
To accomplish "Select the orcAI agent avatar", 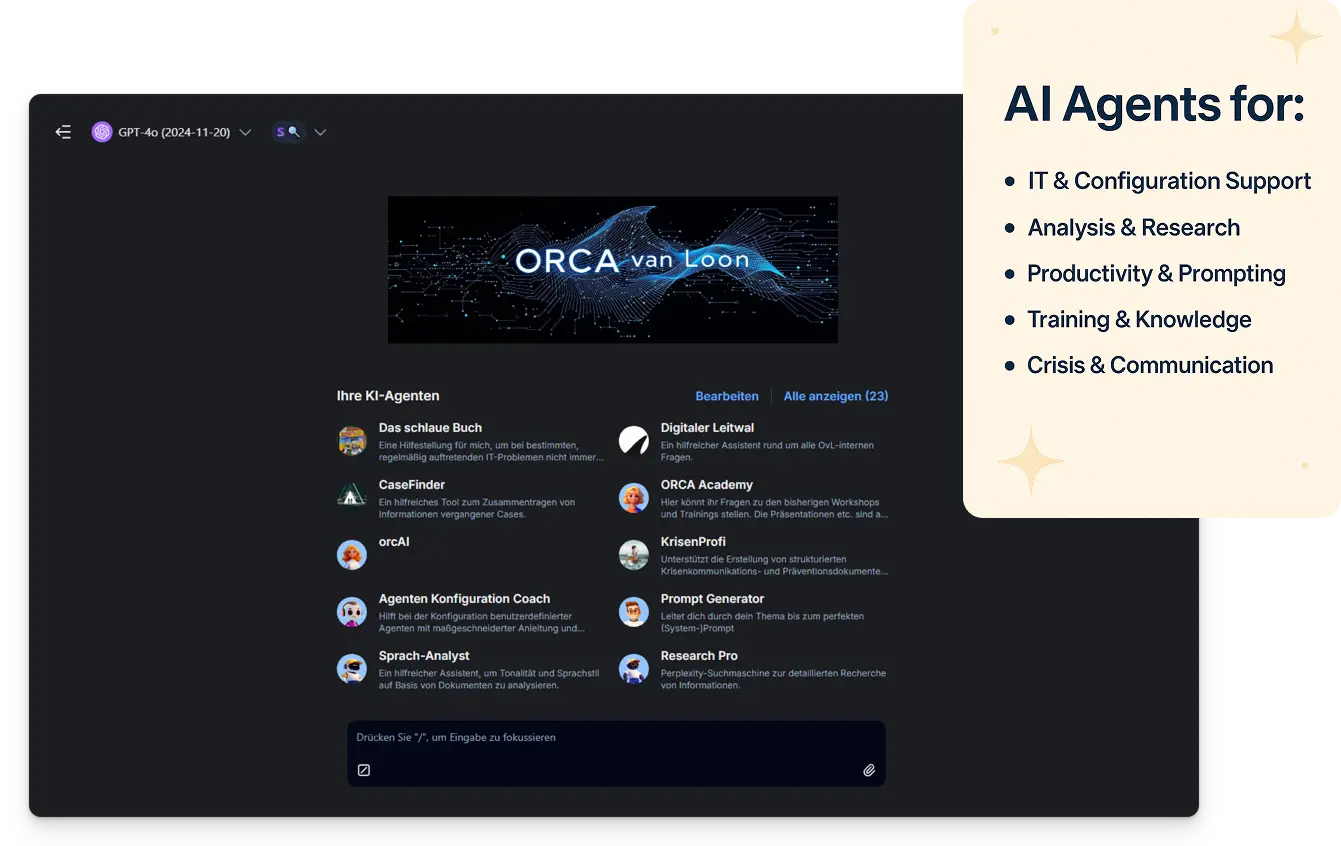I will (352, 555).
